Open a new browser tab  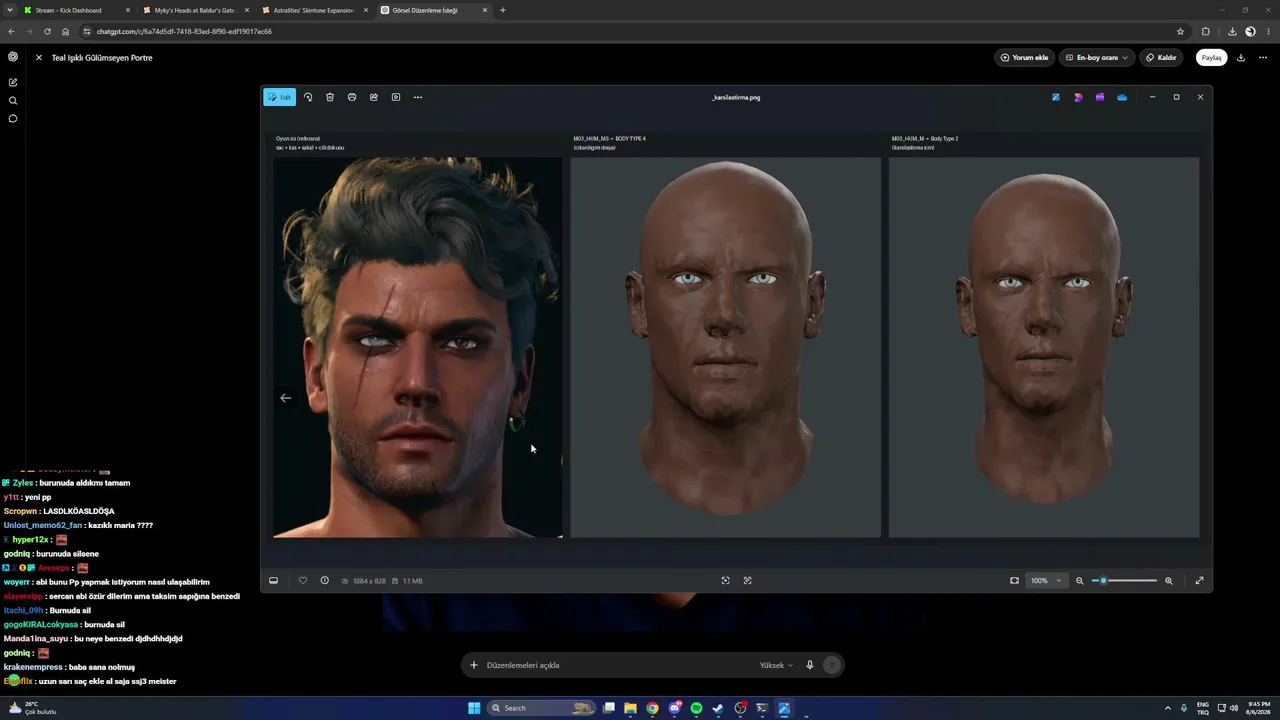503,10
